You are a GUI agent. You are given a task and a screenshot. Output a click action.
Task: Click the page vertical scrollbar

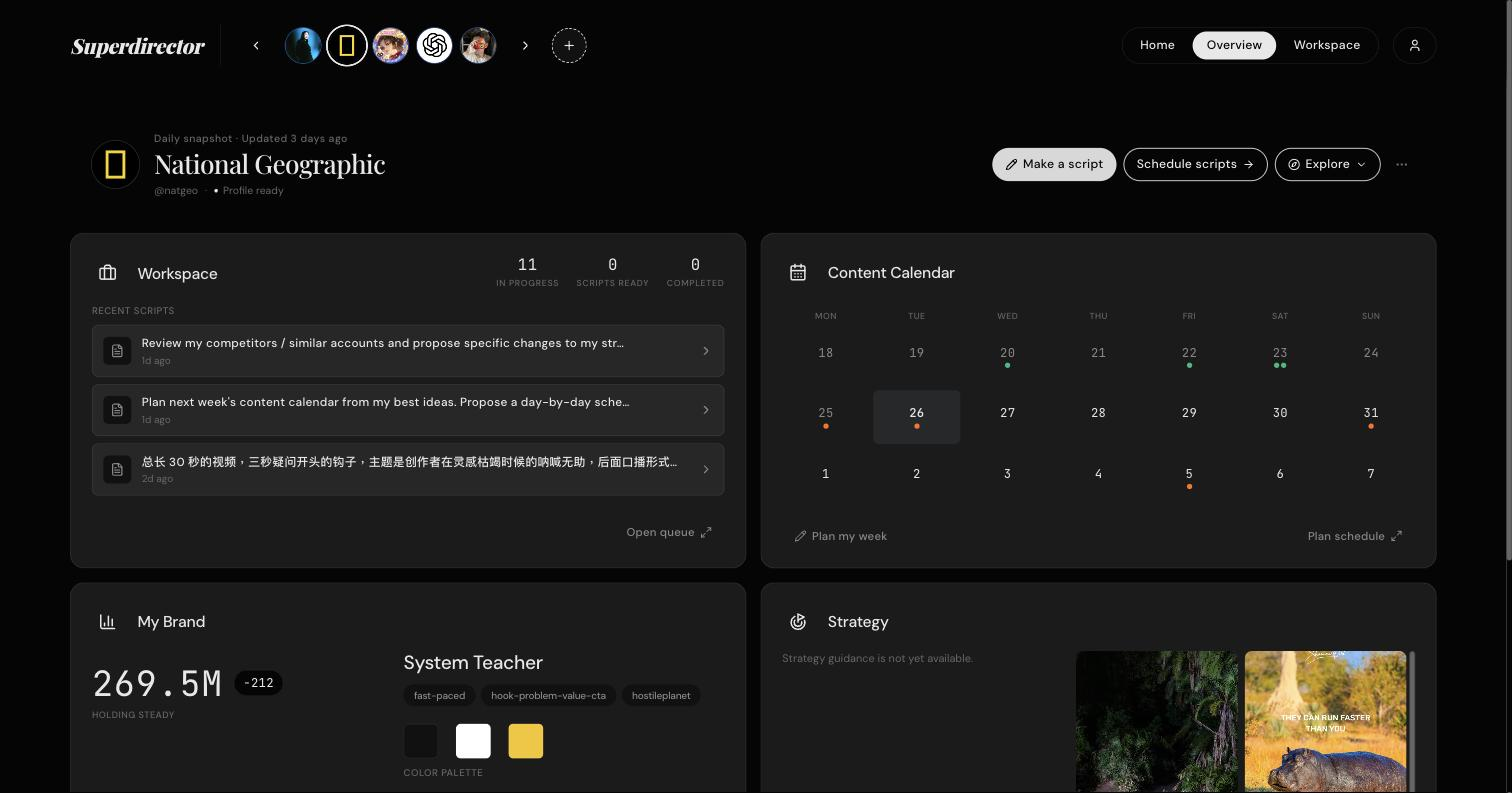[x=1508, y=280]
